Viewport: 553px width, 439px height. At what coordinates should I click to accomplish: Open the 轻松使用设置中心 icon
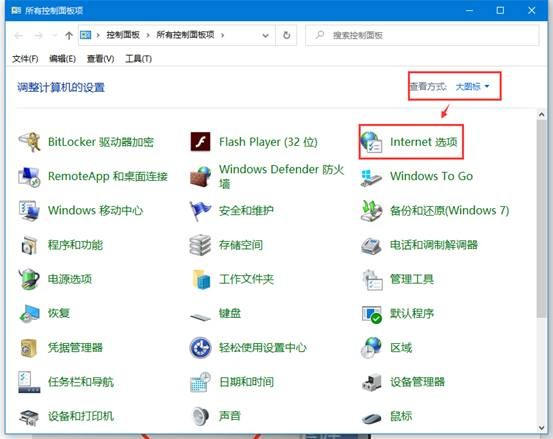(200, 348)
